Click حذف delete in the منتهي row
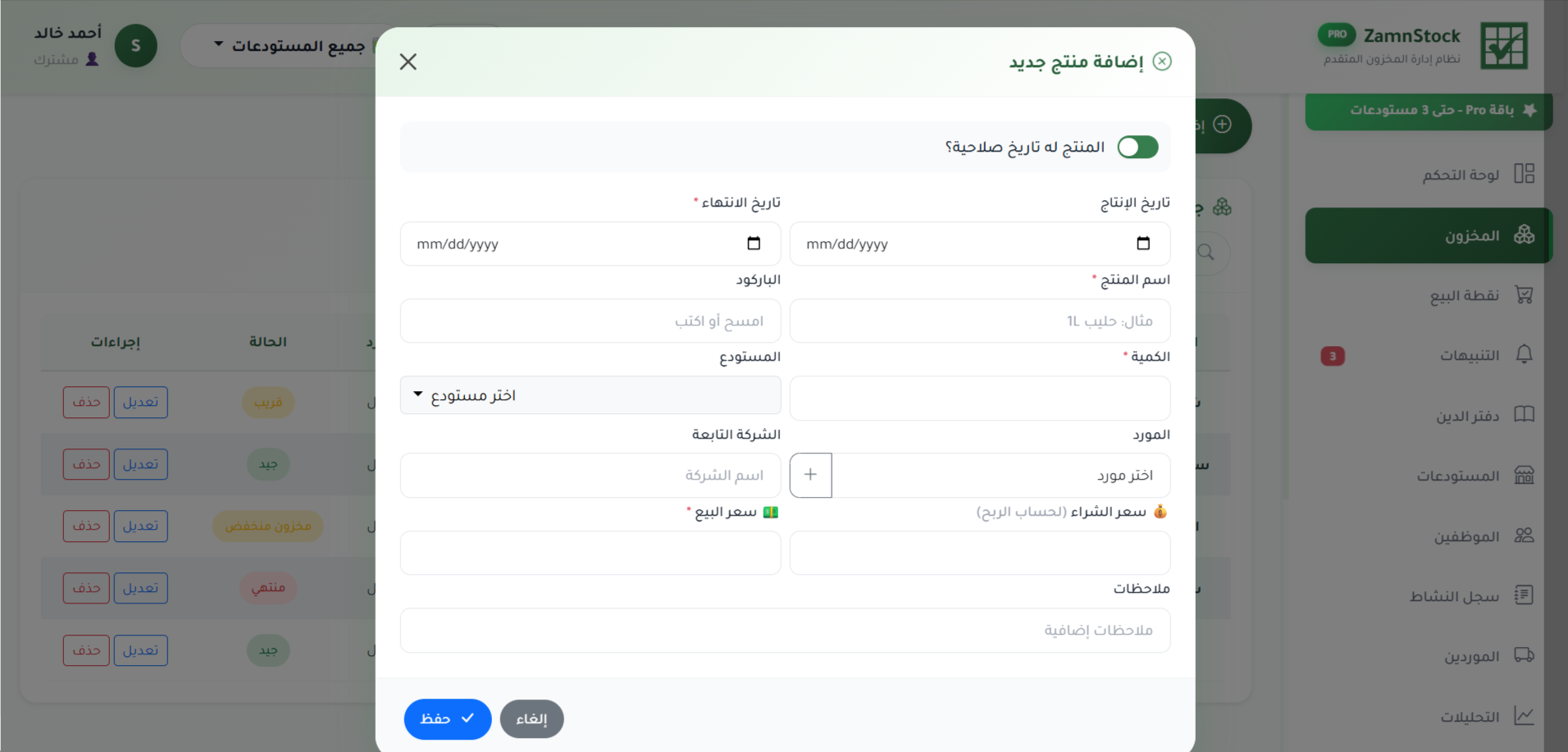This screenshot has width=1568, height=752. click(x=86, y=588)
